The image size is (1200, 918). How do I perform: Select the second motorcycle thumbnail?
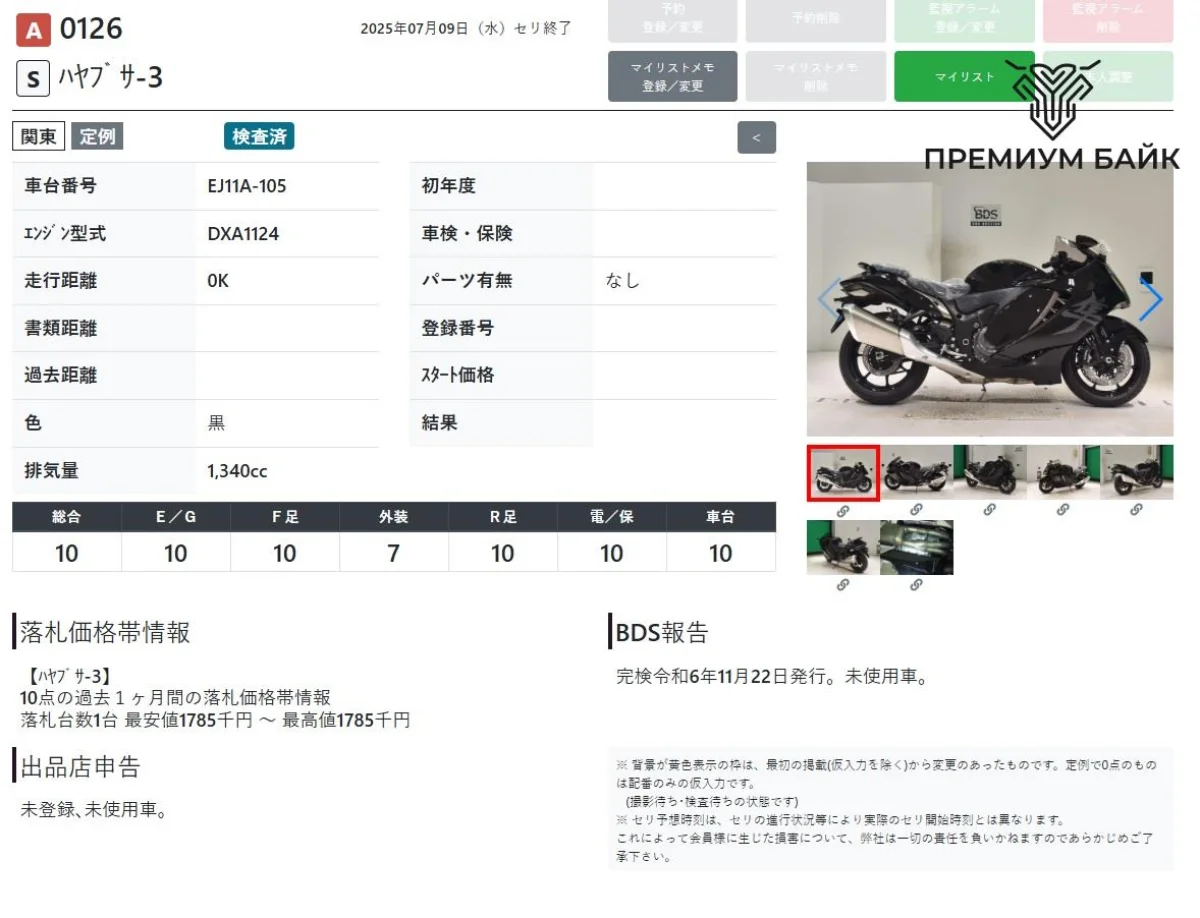916,473
